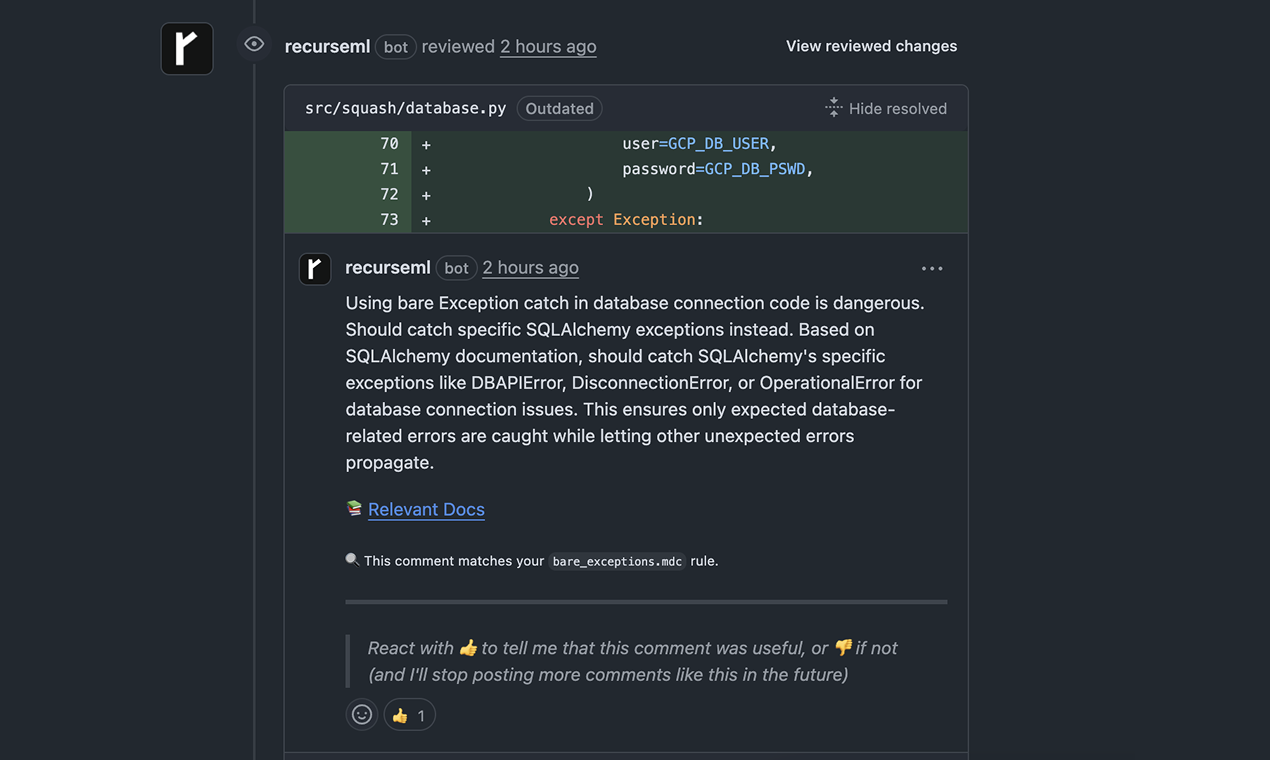The width and height of the screenshot is (1270, 760).
Task: Open the recurseml large profile avatar
Action: [187, 48]
